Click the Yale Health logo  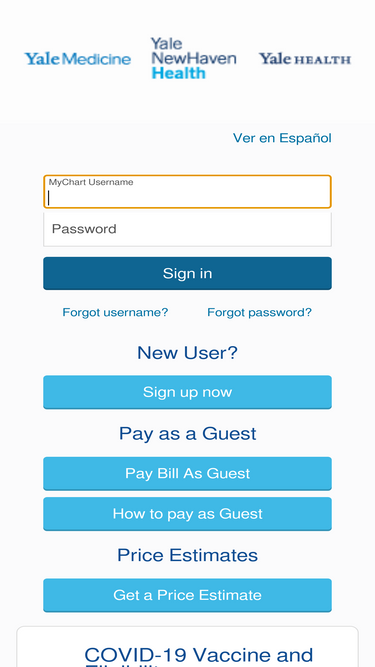pos(305,59)
